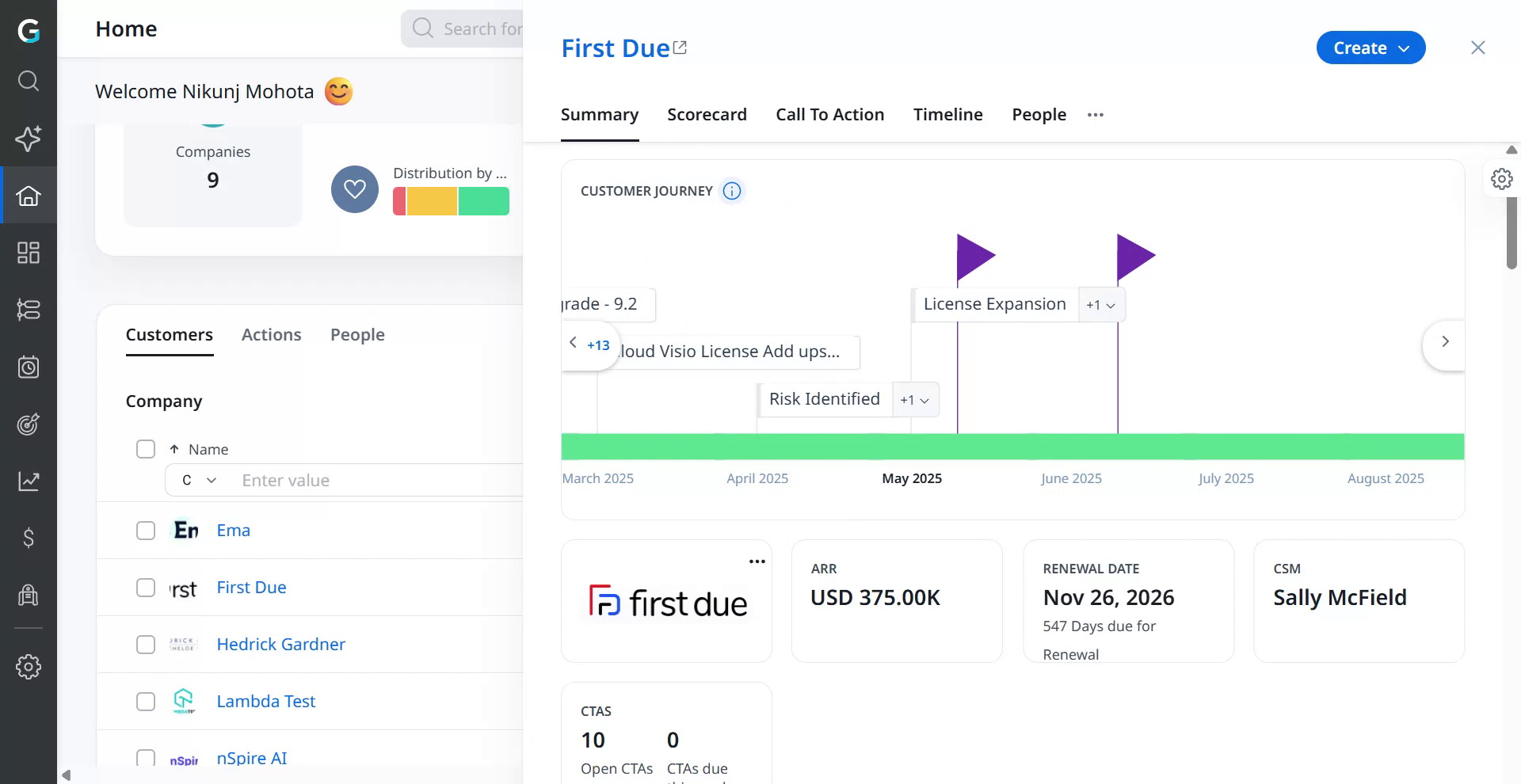The height and width of the screenshot is (784, 1521).
Task: Open the Lambda Test company link
Action: [265, 701]
